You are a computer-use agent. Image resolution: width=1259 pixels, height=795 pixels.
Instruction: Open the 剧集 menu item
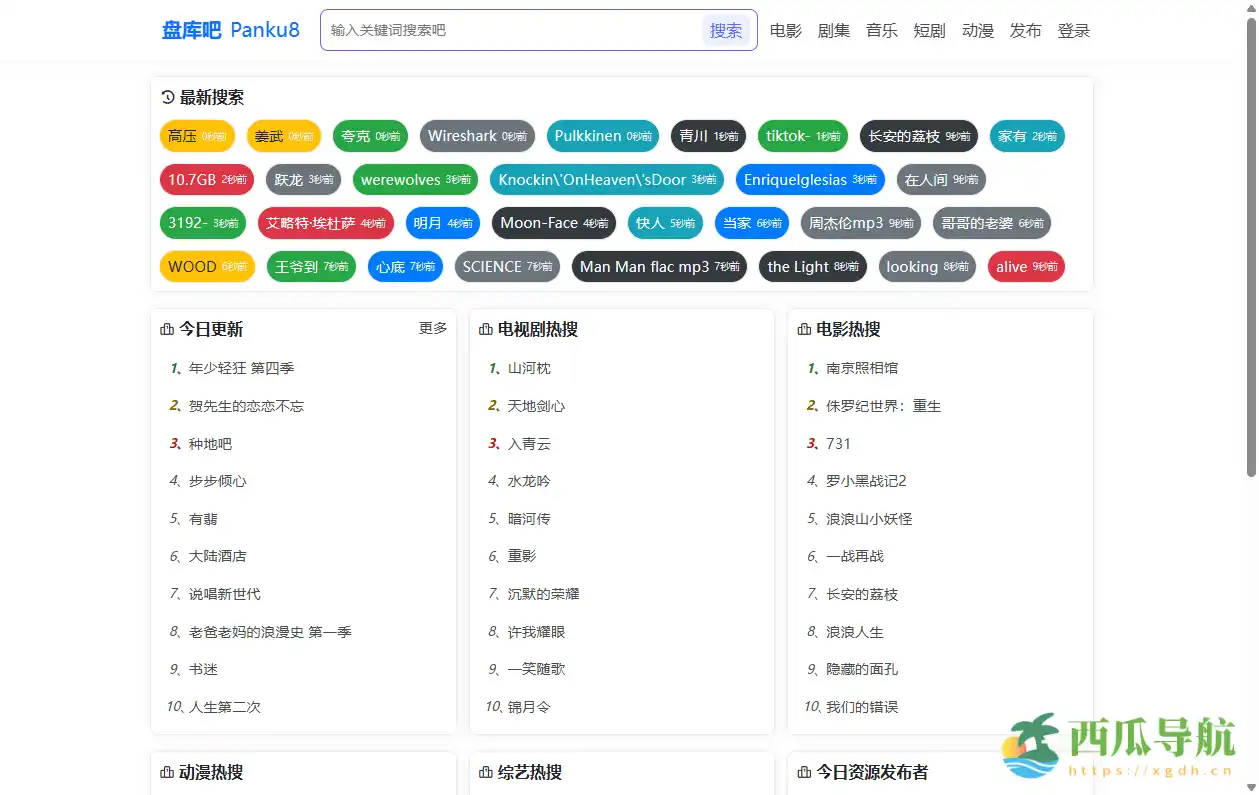click(x=834, y=30)
